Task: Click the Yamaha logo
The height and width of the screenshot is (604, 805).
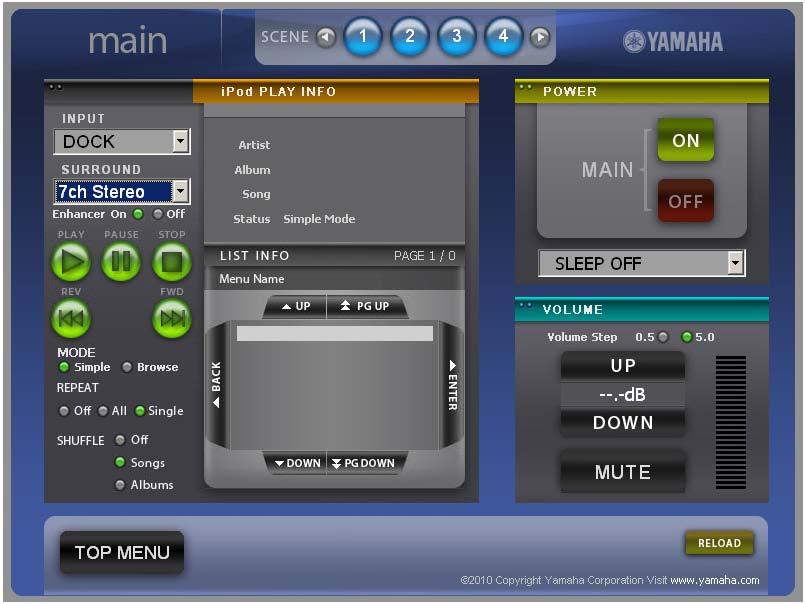Action: click(673, 42)
